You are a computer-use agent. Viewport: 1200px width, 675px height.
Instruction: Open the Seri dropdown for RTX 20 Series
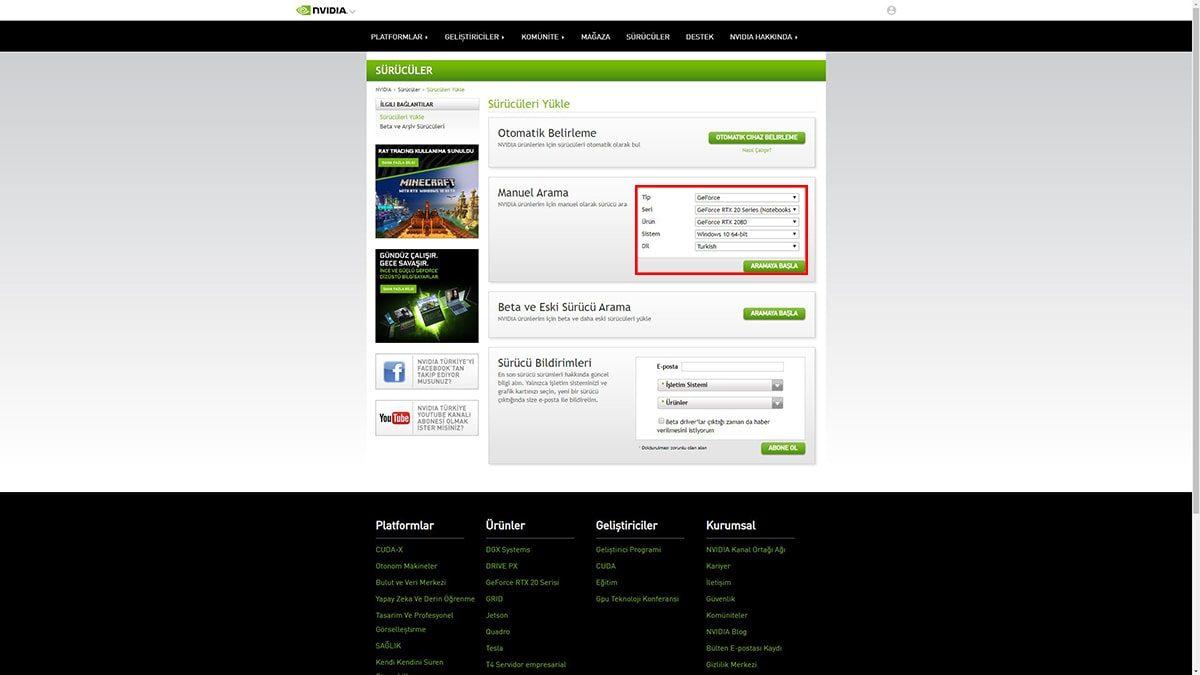pos(747,209)
